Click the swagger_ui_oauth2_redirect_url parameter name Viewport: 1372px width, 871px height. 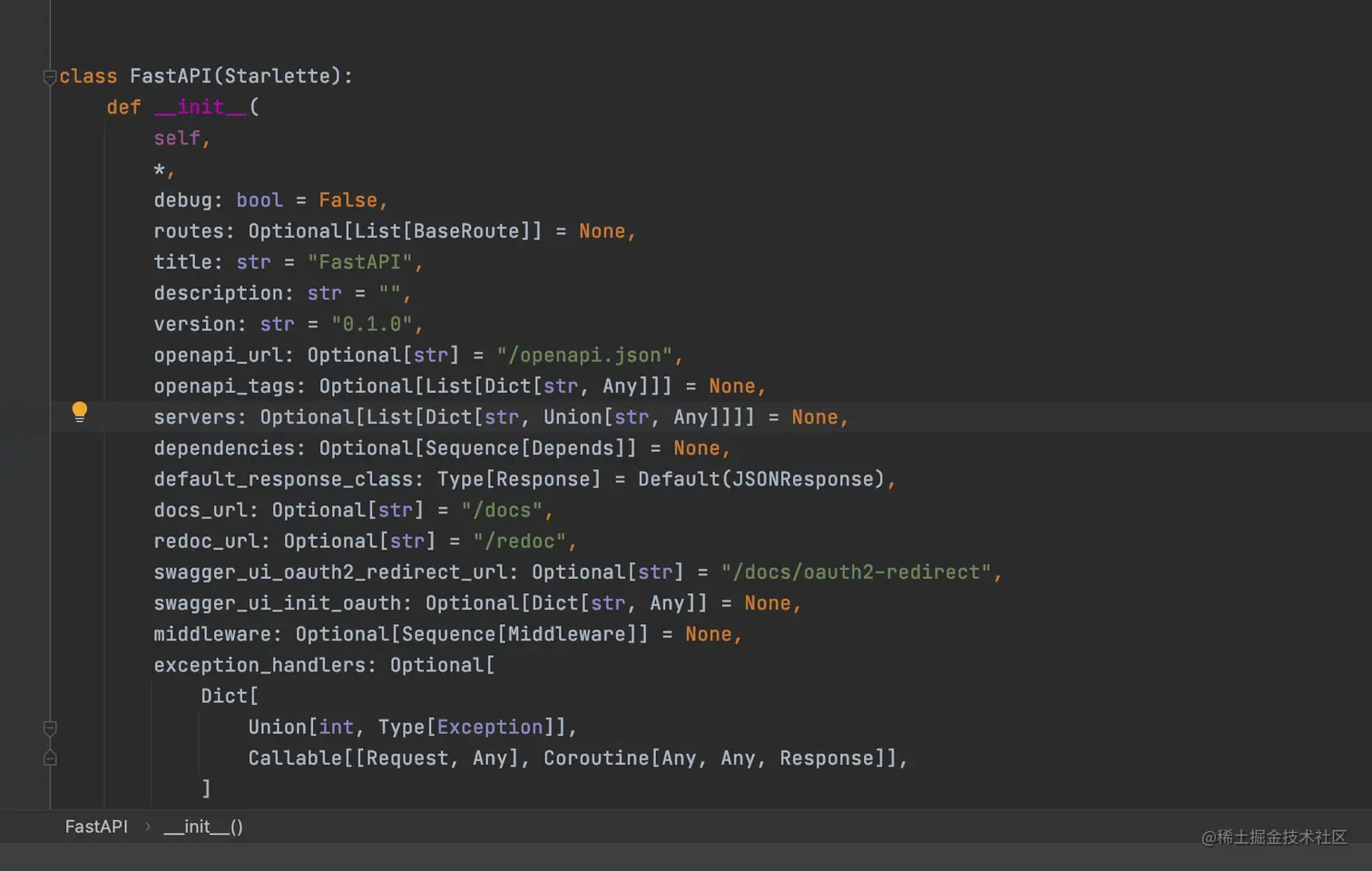coord(330,573)
